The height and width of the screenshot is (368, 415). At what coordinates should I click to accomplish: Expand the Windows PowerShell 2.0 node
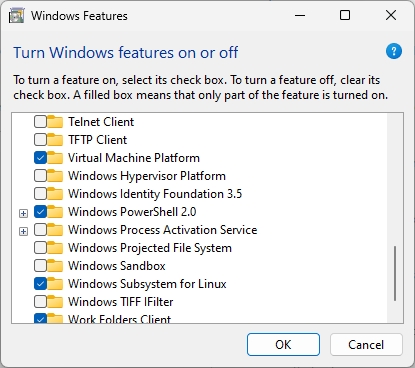23,213
